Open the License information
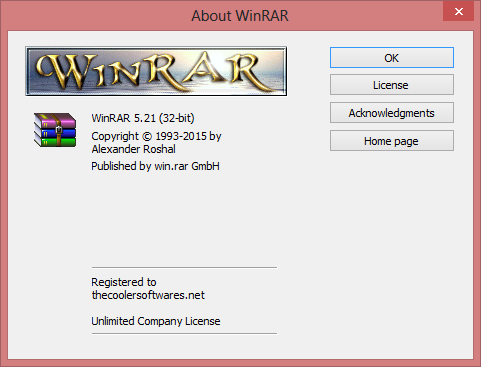Viewport: 481px width, 367px height. pos(392,85)
